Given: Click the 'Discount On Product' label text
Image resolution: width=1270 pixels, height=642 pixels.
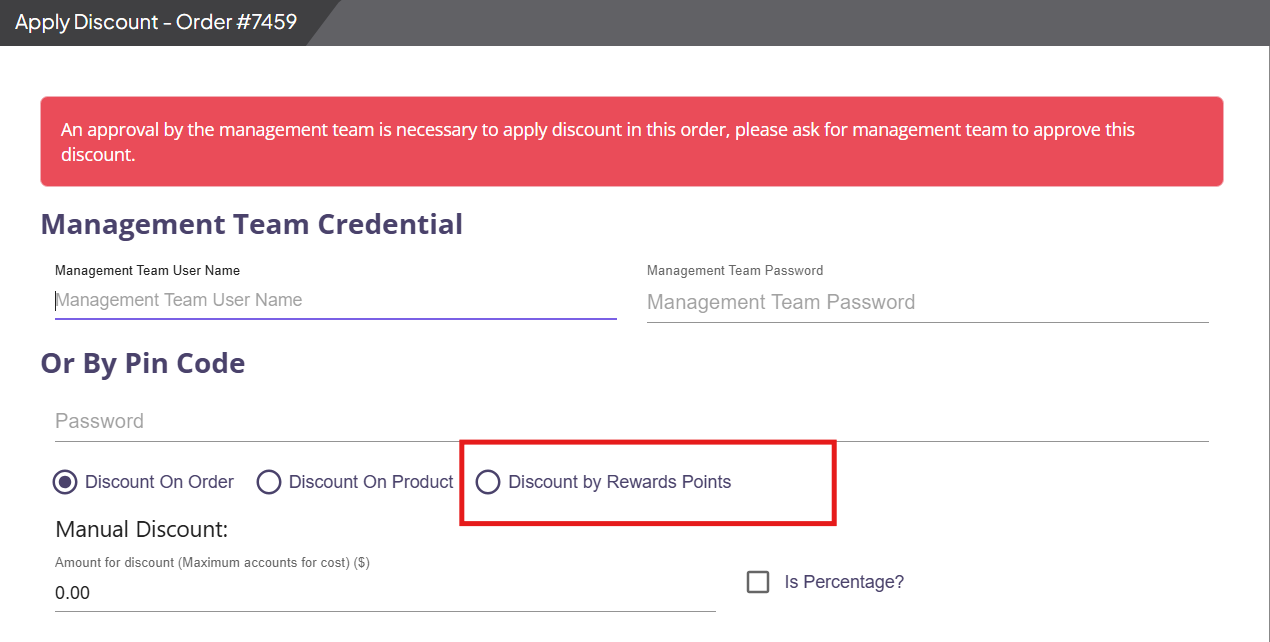Looking at the screenshot, I should pyautogui.click(x=371, y=482).
